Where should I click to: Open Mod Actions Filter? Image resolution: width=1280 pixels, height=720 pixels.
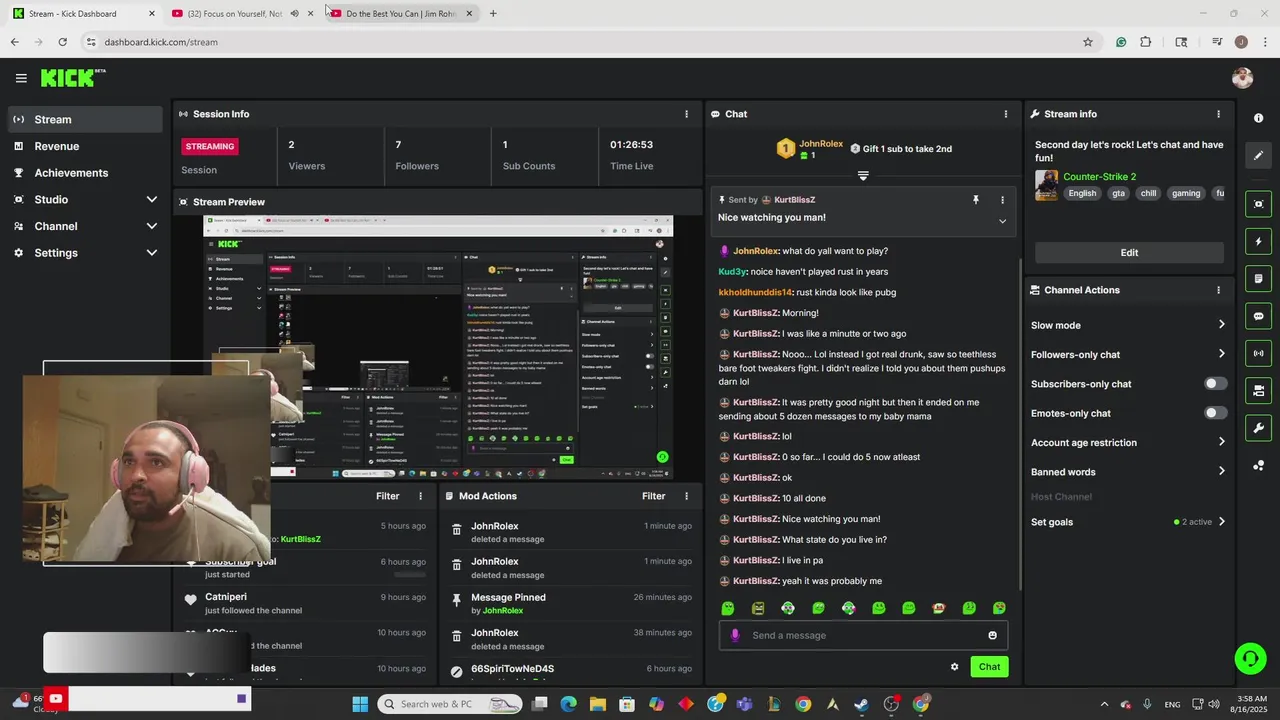point(654,496)
